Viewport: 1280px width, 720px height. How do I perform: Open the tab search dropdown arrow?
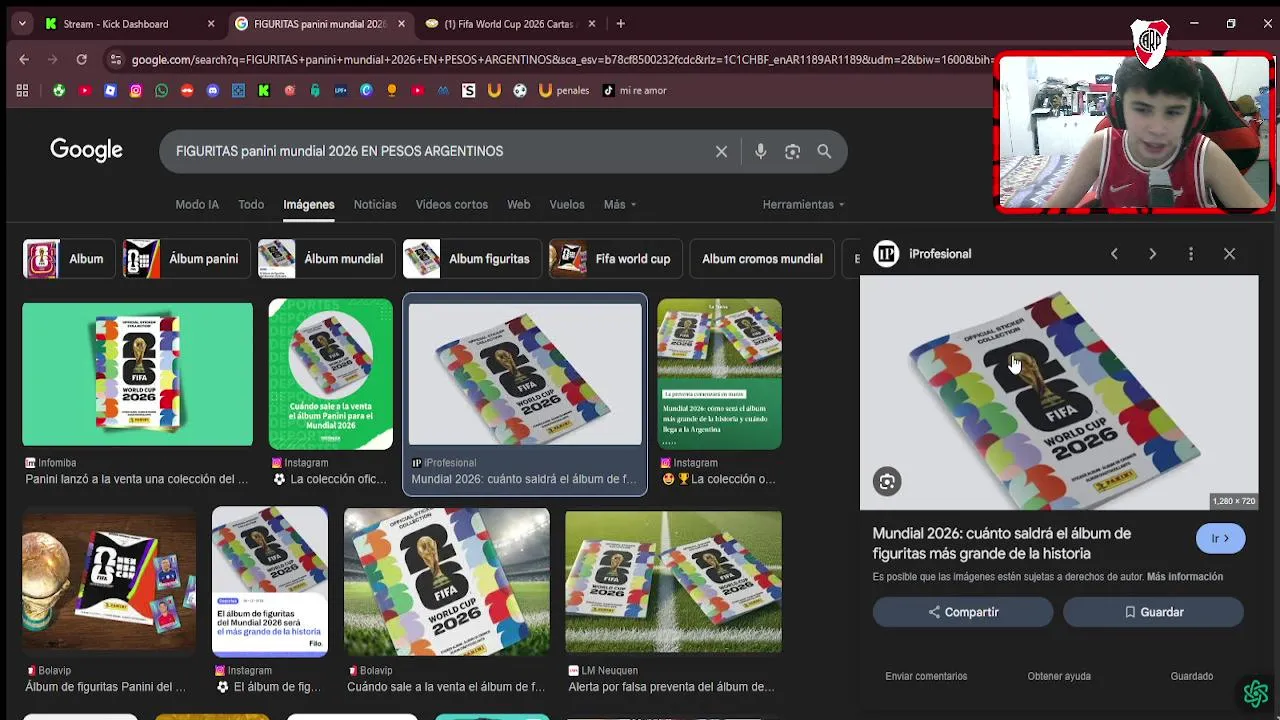click(x=22, y=24)
